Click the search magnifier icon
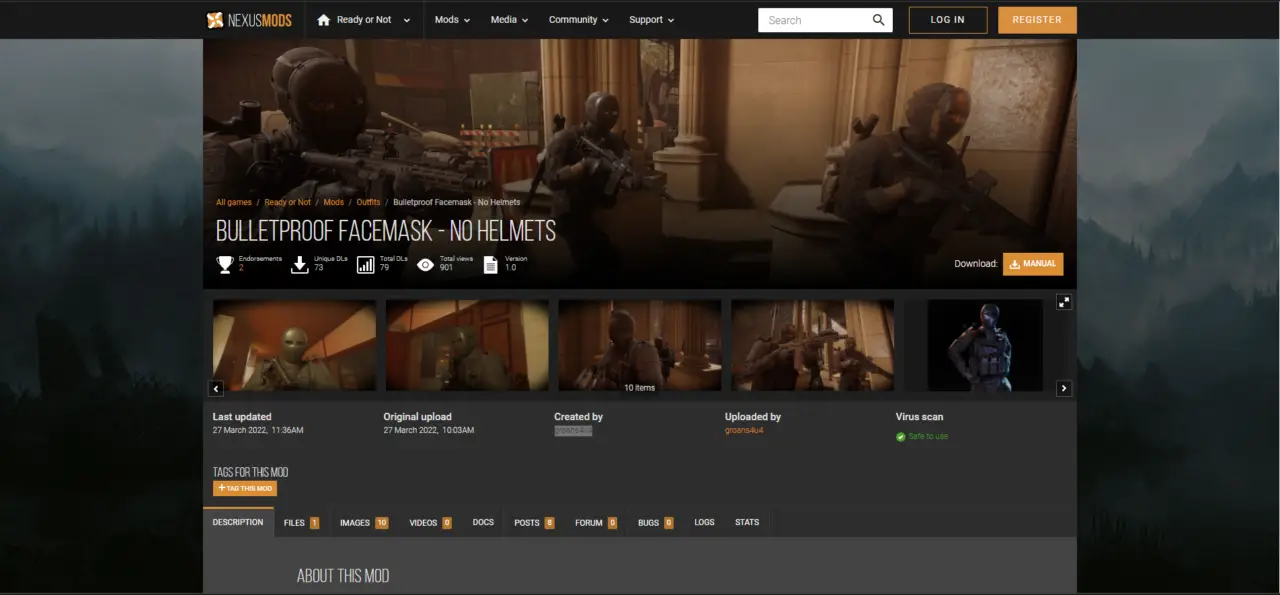The height and width of the screenshot is (595, 1280). click(878, 20)
